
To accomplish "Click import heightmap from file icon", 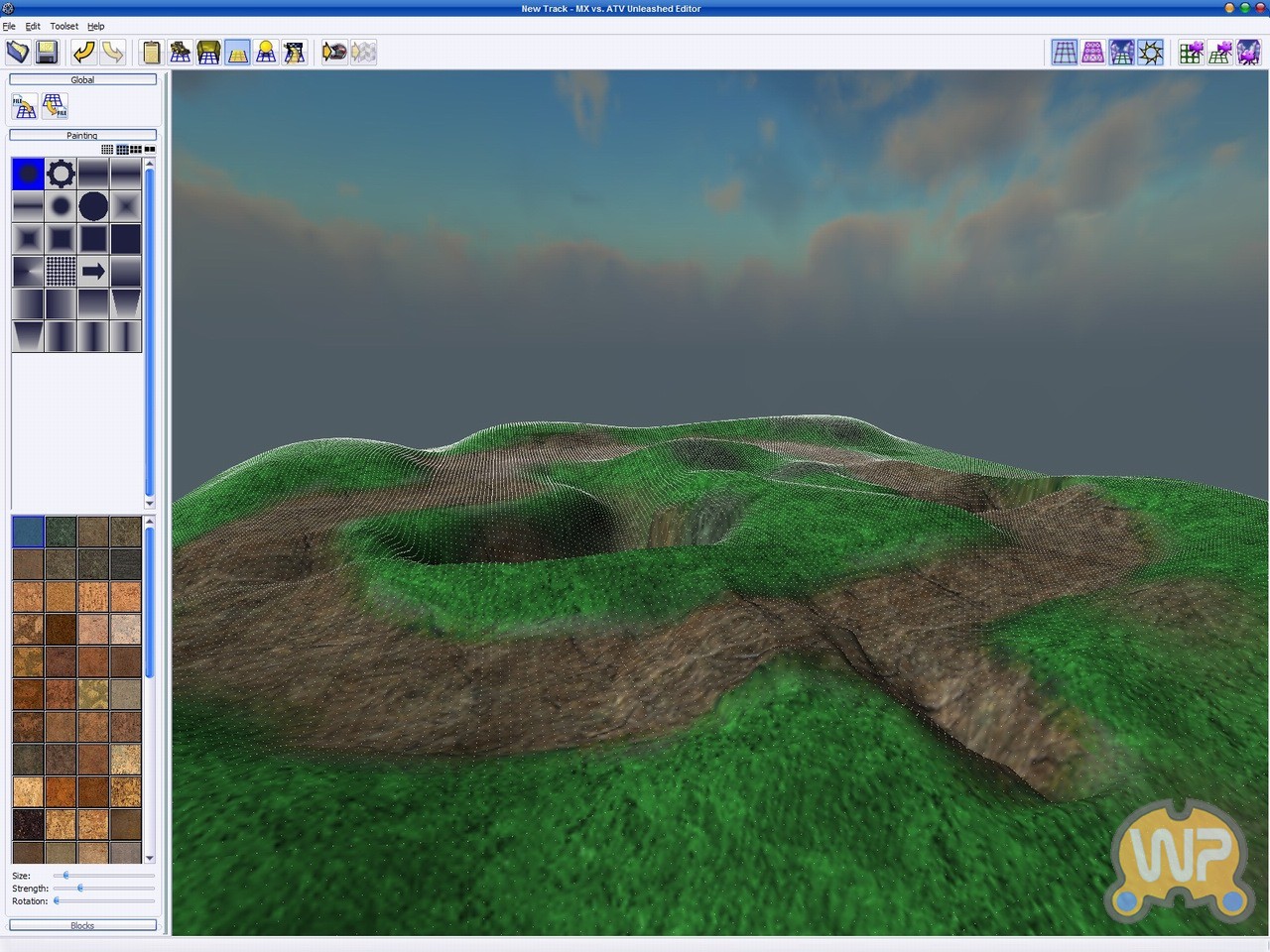I will (25, 106).
